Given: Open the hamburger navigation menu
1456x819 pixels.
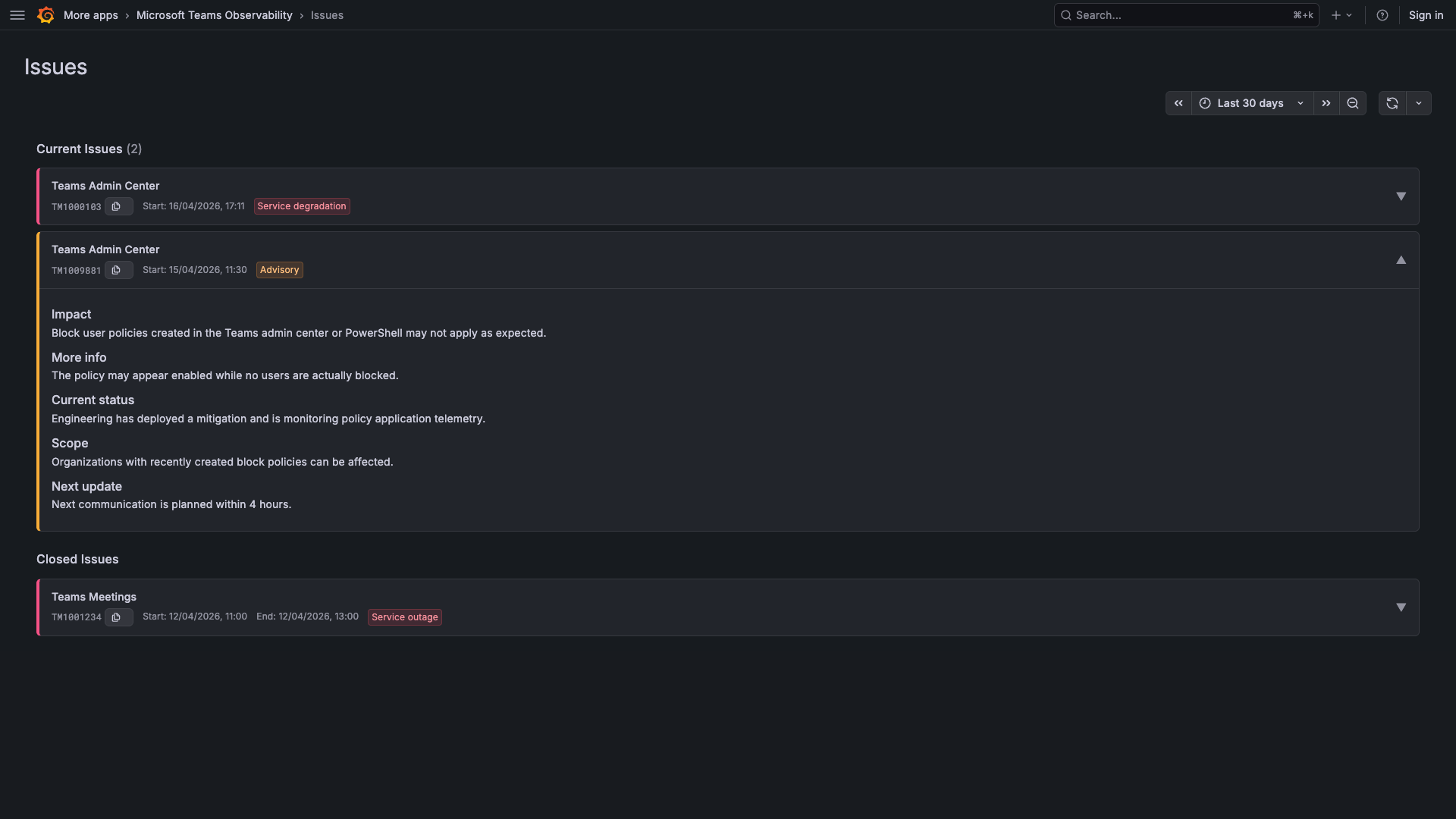Looking at the screenshot, I should click(17, 15).
